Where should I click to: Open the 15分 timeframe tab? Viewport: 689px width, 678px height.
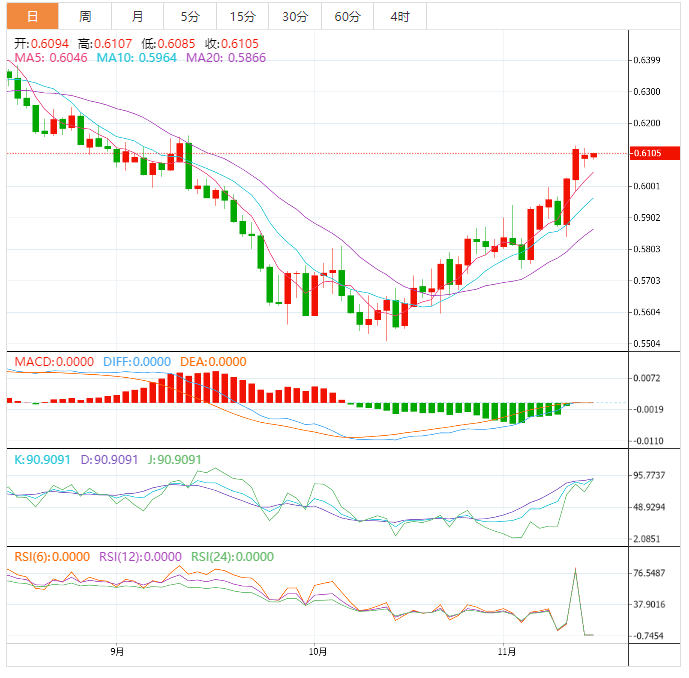(x=243, y=16)
